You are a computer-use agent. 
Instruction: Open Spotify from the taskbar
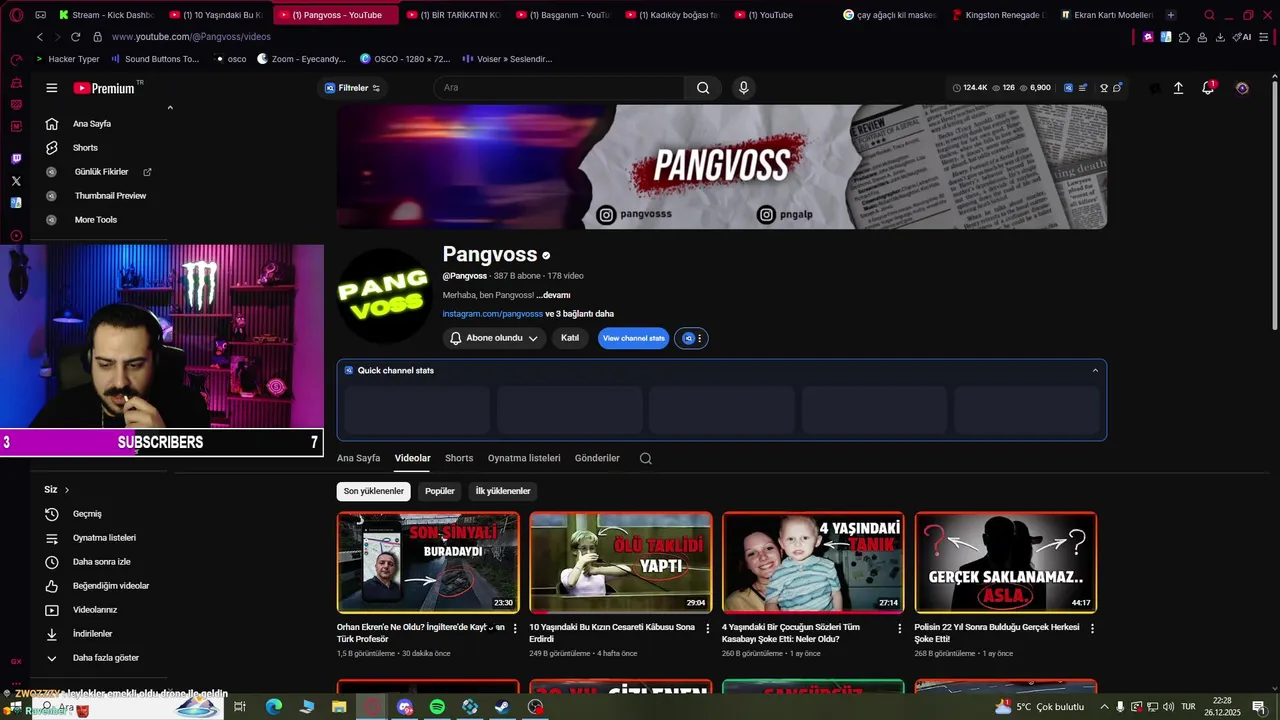[437, 707]
